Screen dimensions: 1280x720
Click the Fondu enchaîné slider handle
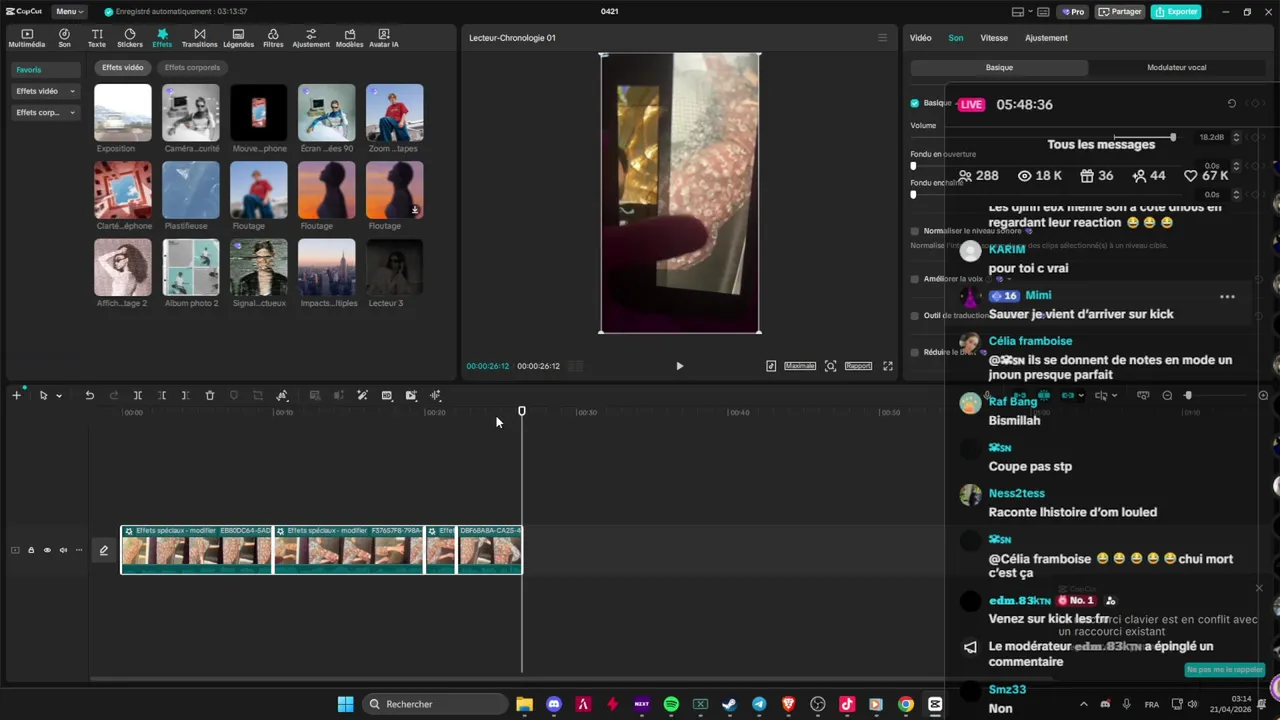(913, 195)
